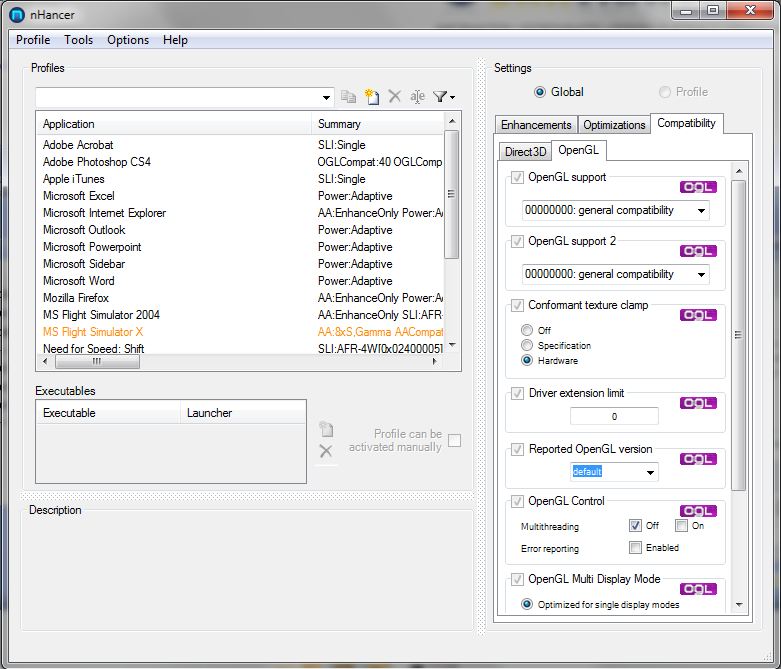
Task: Switch to the Direct3D tab
Action: click(x=525, y=152)
